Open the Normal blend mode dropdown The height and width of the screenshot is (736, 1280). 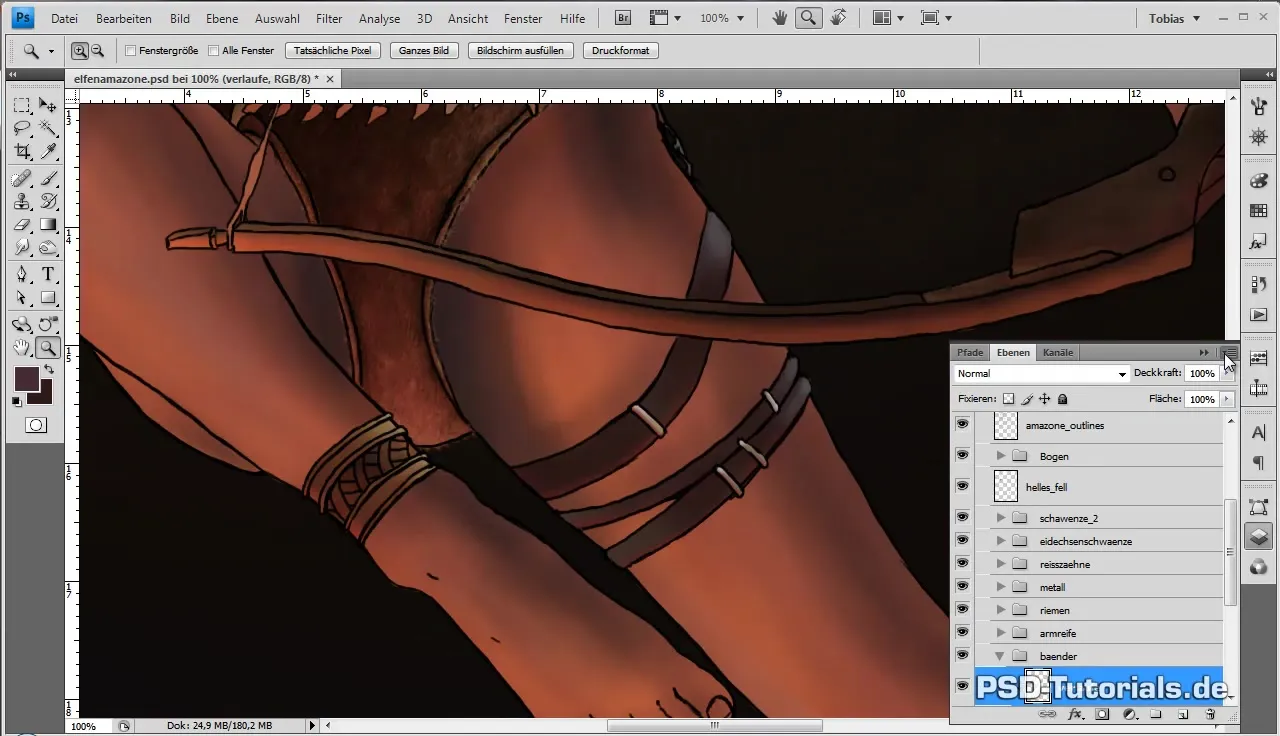pos(1041,374)
